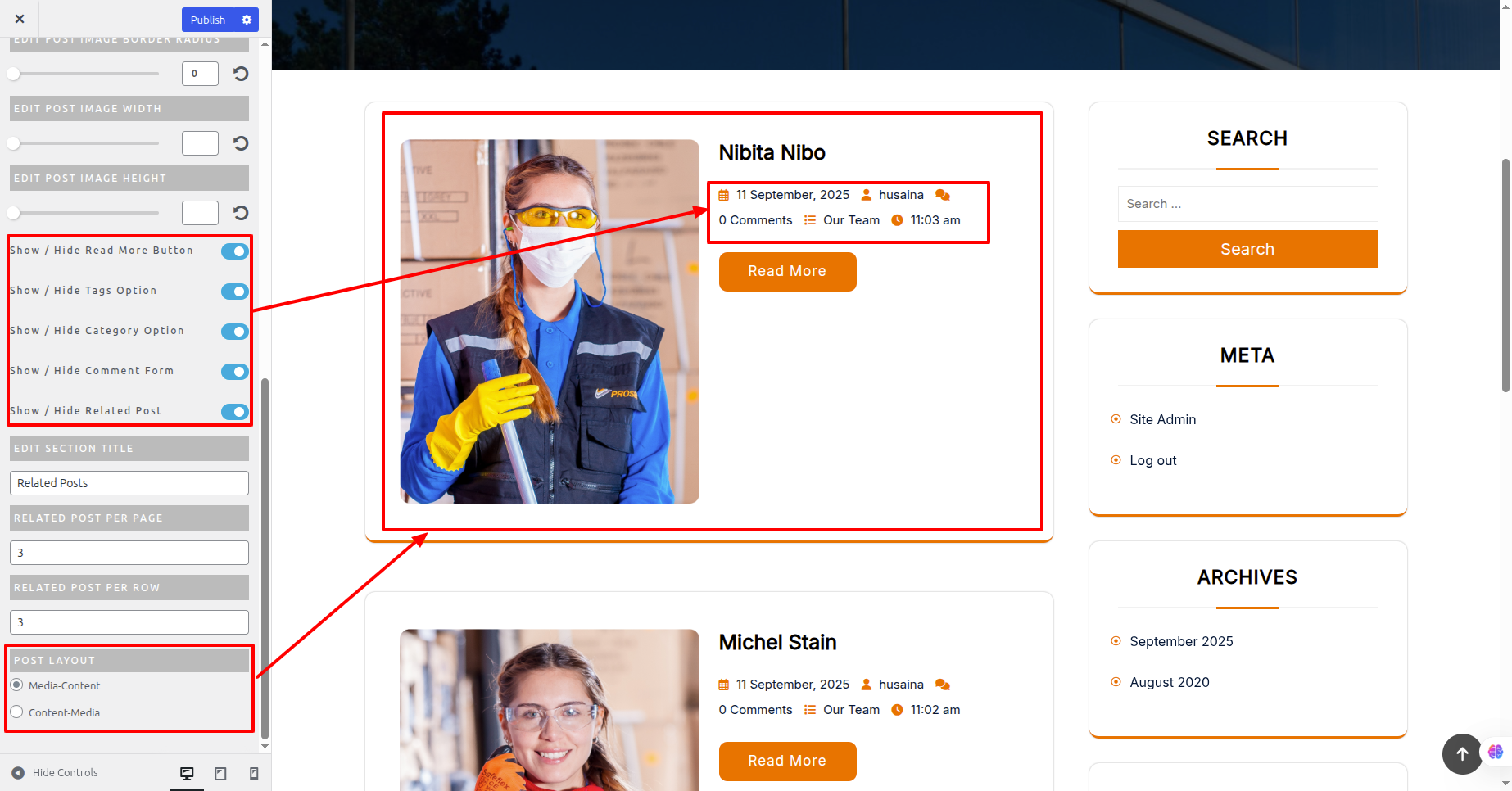Click author icon in Michel Stain post
Screen dimensions: 1512x791
pyautogui.click(x=866, y=685)
